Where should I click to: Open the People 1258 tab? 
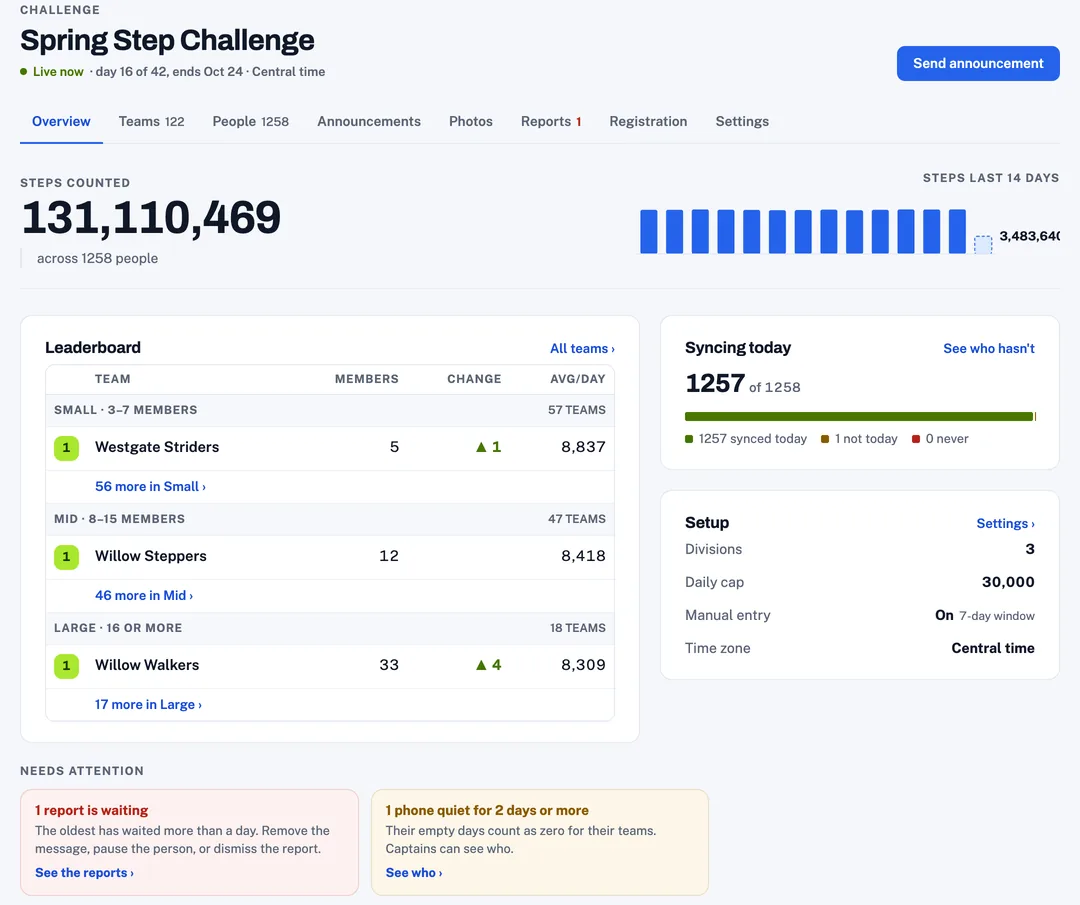pos(251,121)
